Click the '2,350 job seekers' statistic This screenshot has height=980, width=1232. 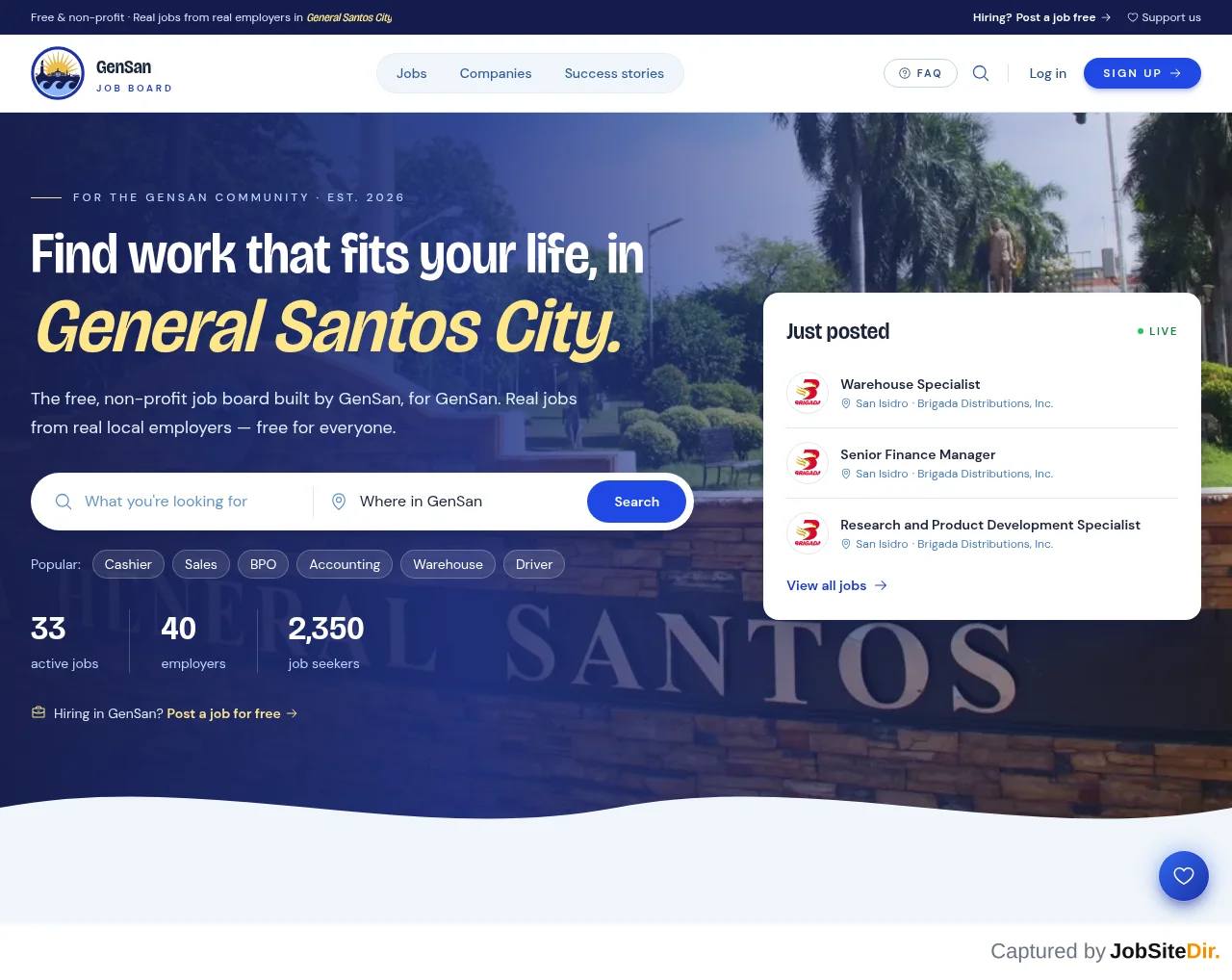[x=326, y=642]
